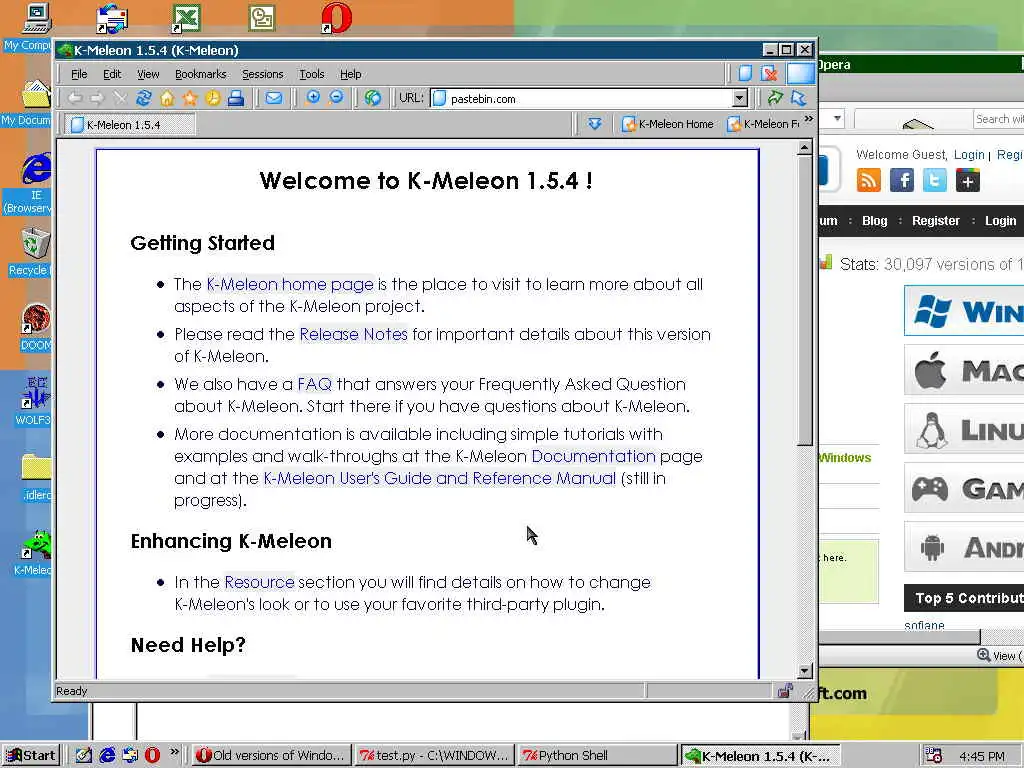
Task: Click the blue window icon right of the menu bar
Action: (800, 73)
